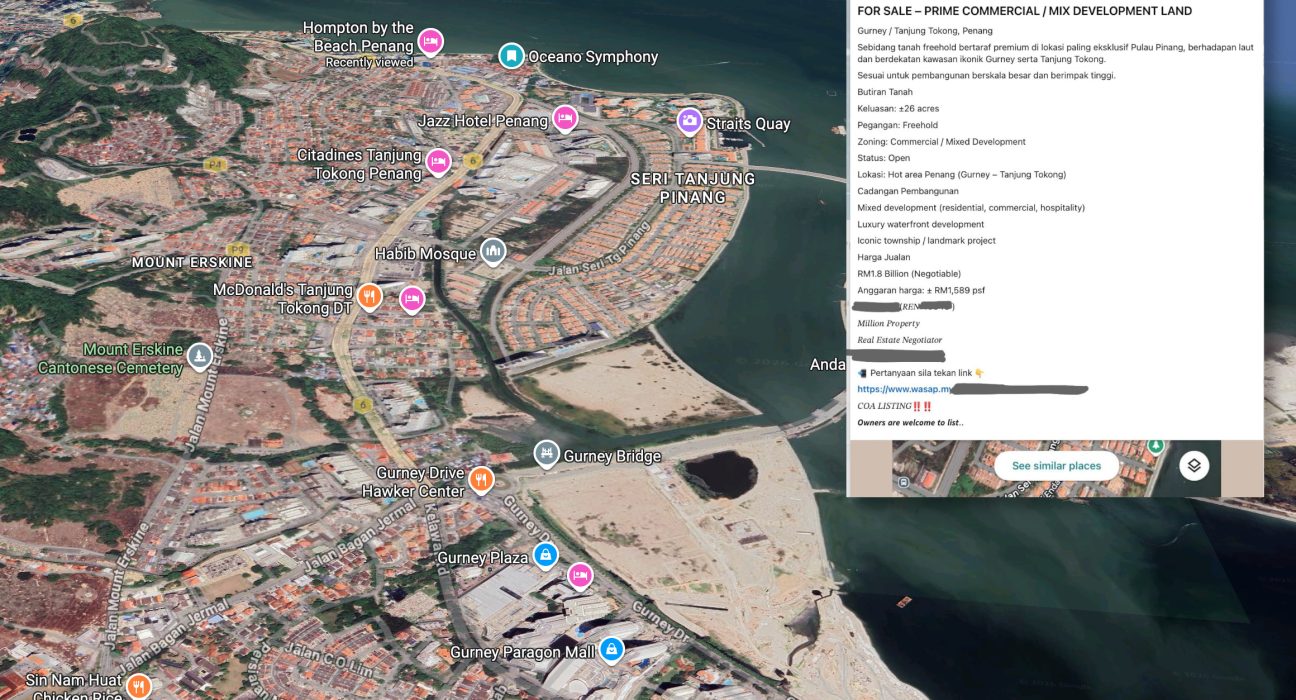Click the bus stop icon in preview
Image resolution: width=1296 pixels, height=700 pixels.
coord(903,482)
